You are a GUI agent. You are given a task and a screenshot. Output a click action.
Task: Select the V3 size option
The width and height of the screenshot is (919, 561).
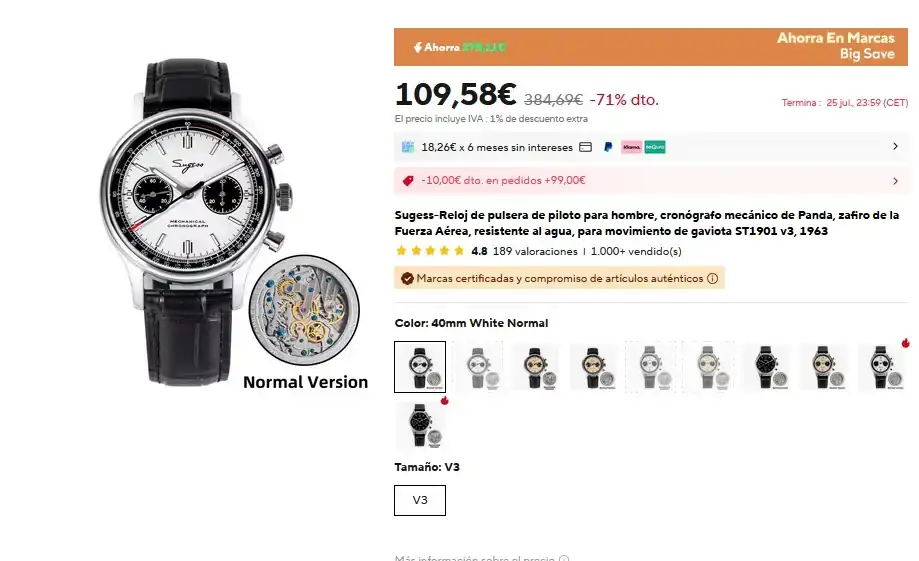pyautogui.click(x=420, y=500)
